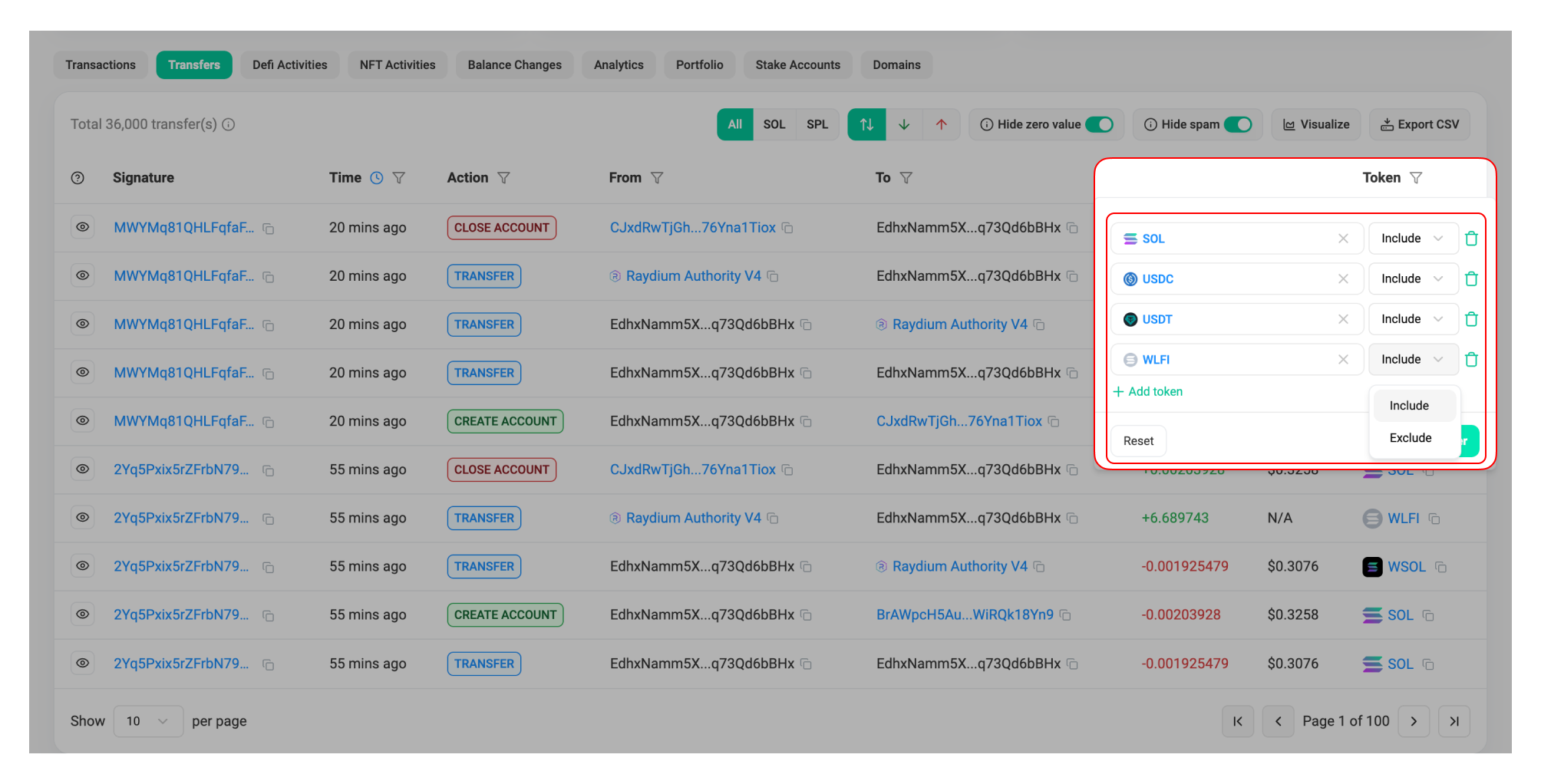
Task: Disable the Hide spam toggle
Action: click(1237, 124)
